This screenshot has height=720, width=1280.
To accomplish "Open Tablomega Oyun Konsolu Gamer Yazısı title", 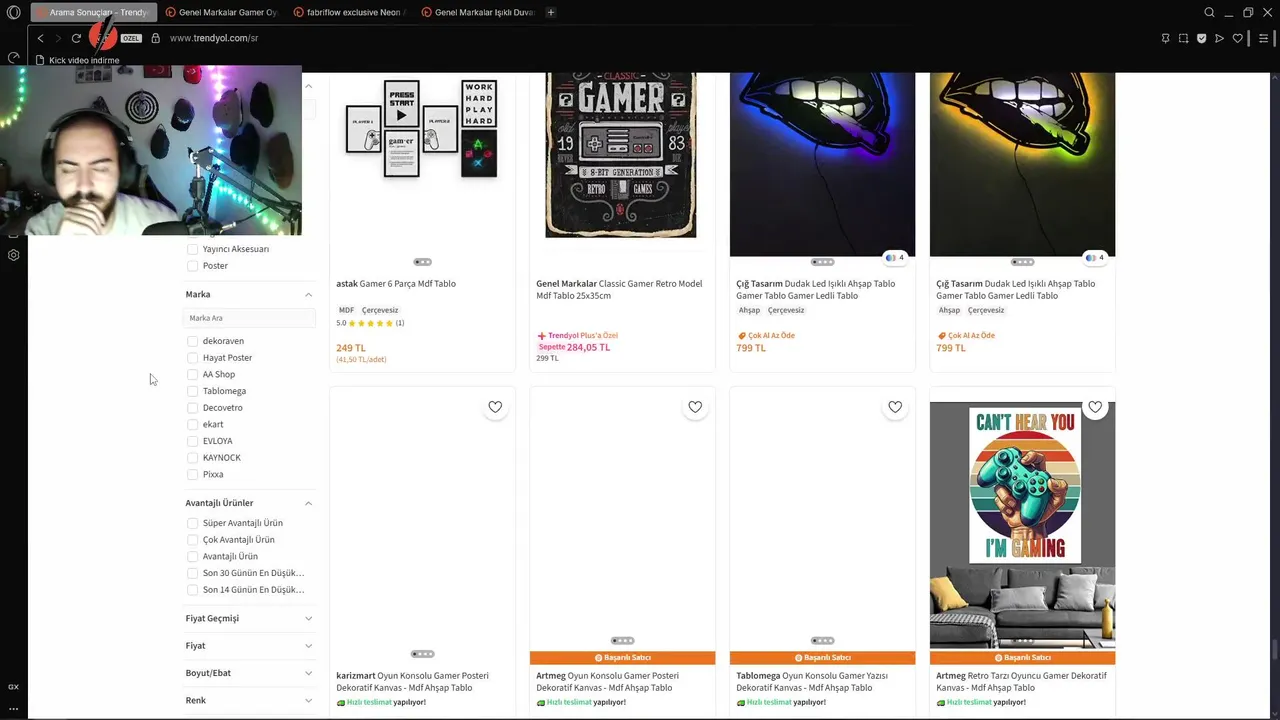I will (x=812, y=682).
